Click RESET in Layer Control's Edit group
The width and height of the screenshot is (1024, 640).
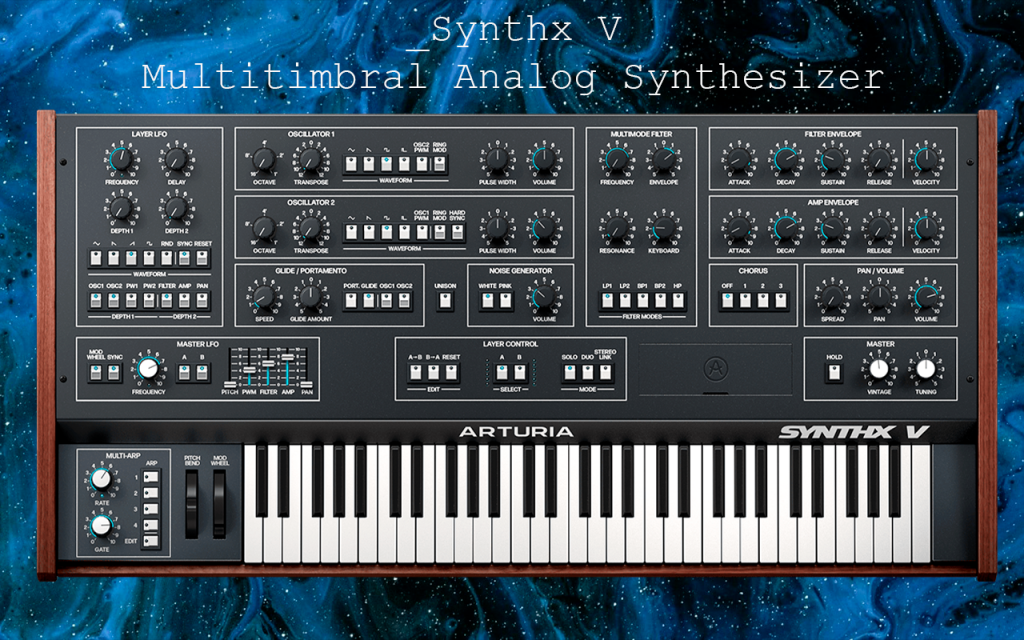[x=451, y=373]
